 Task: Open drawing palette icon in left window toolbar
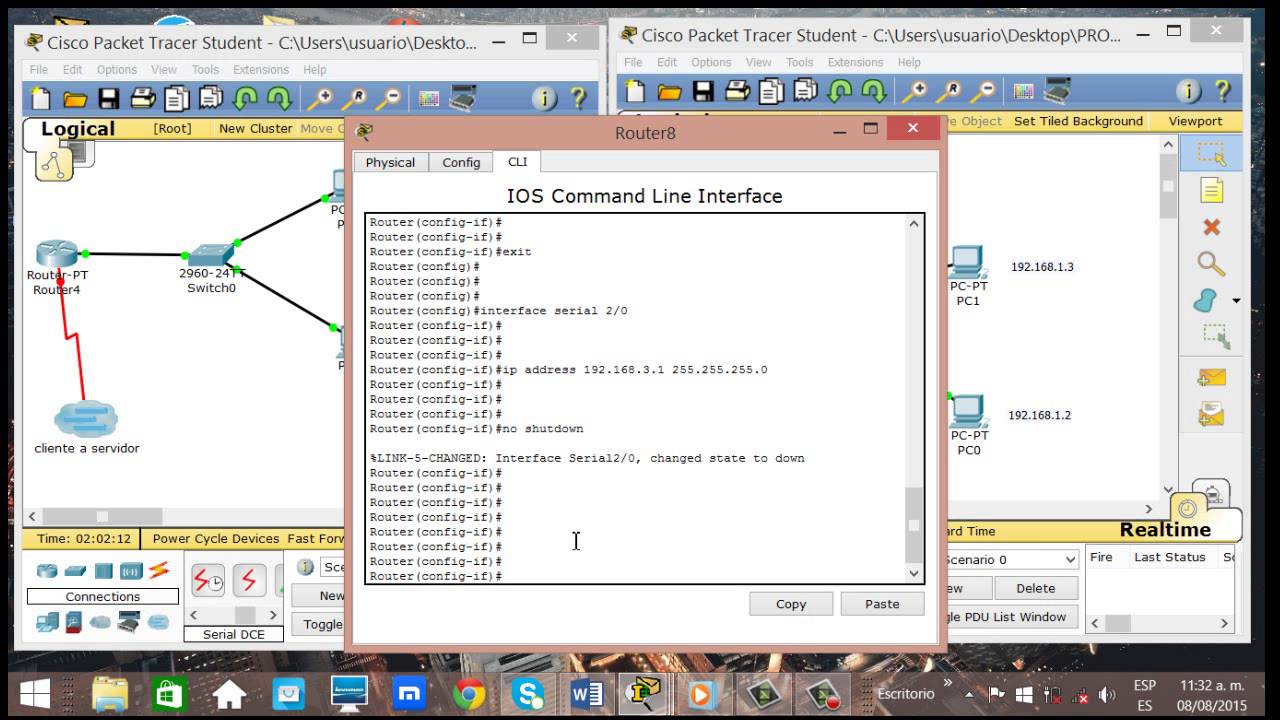coord(429,98)
